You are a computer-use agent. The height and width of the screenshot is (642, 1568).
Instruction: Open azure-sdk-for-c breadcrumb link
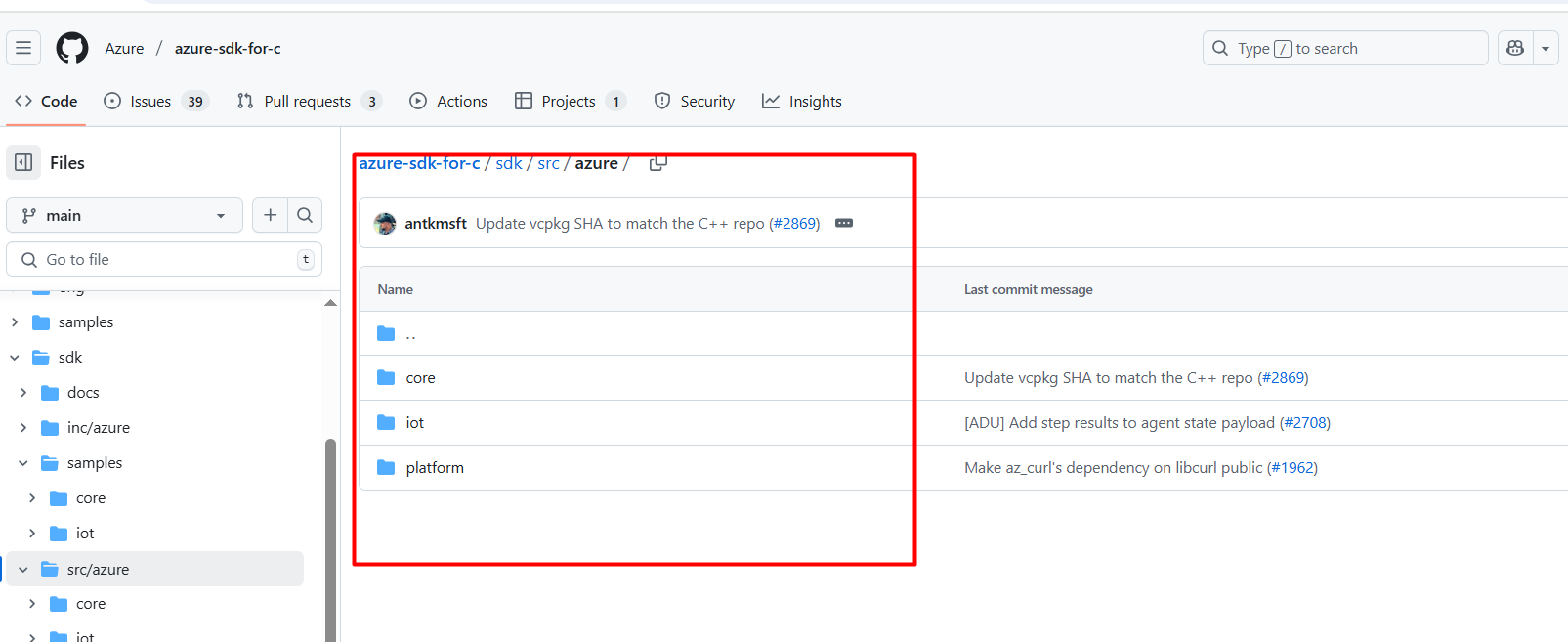[x=419, y=163]
